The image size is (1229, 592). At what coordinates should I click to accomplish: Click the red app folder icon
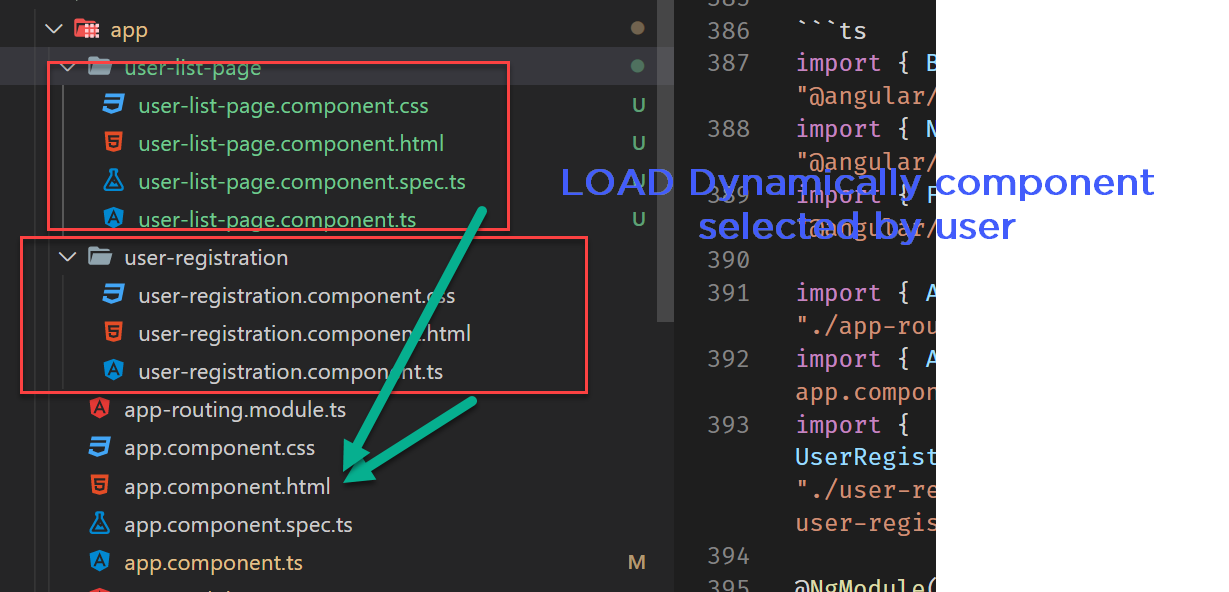tap(86, 30)
